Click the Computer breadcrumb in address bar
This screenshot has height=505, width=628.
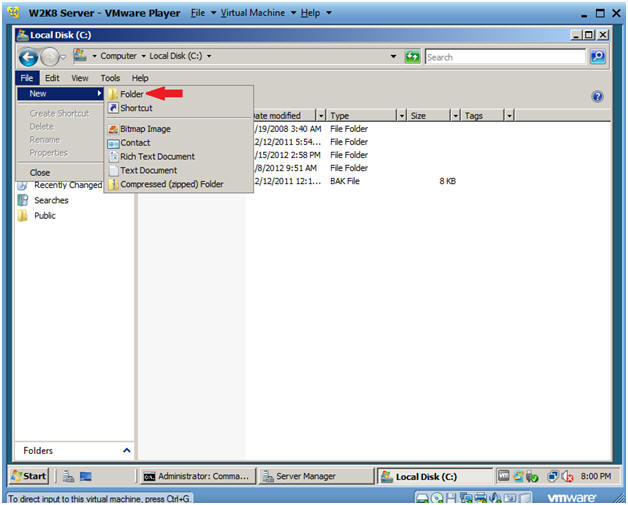click(118, 56)
